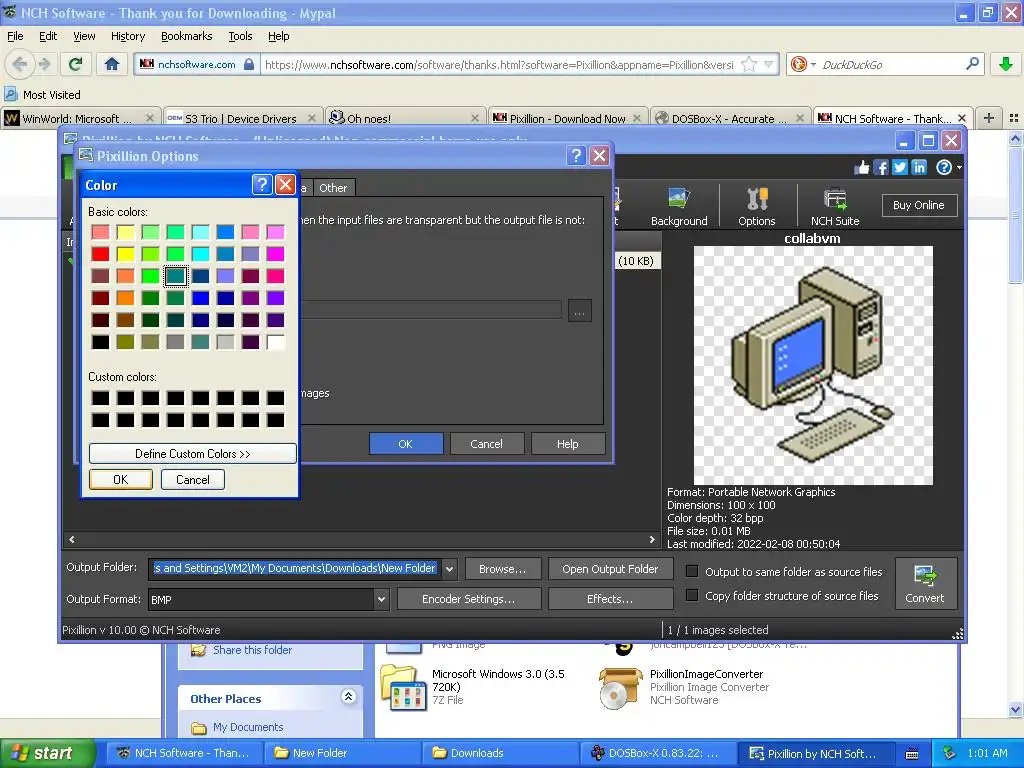The image size is (1024, 768).
Task: Open the Tools menu
Action: tap(240, 36)
